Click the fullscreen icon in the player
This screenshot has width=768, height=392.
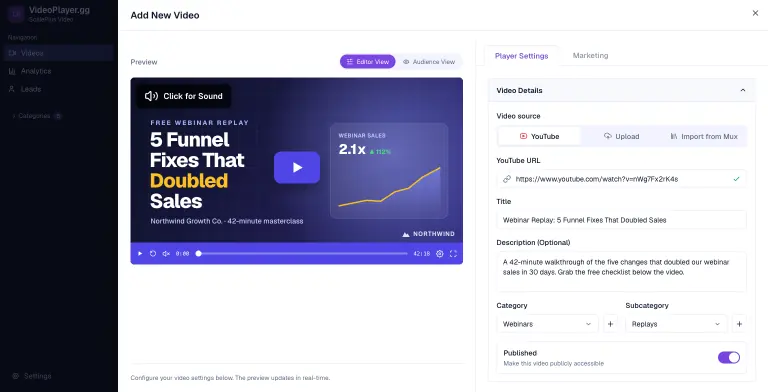pos(453,254)
